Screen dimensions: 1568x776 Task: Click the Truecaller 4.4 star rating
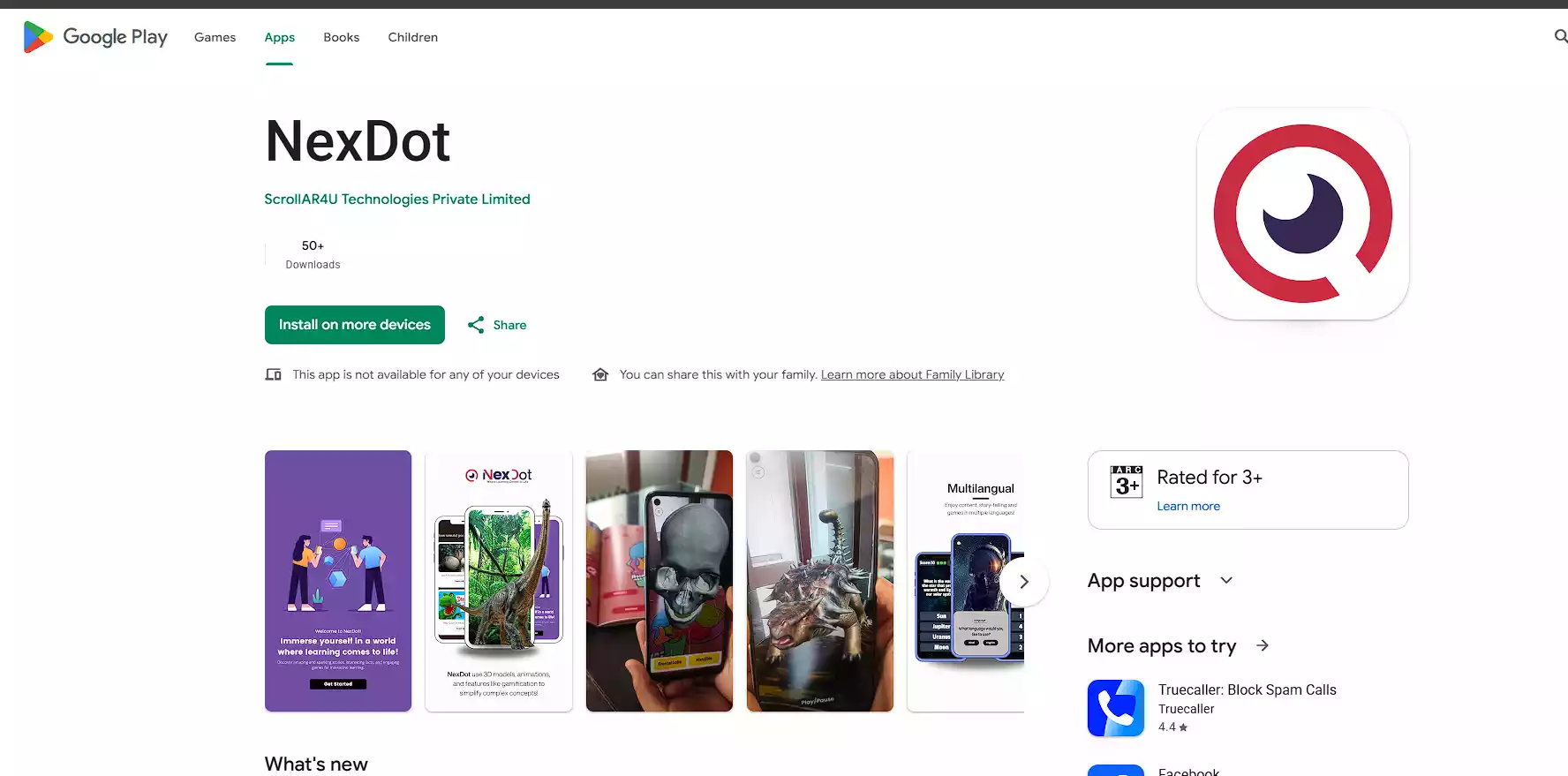[x=1172, y=727]
